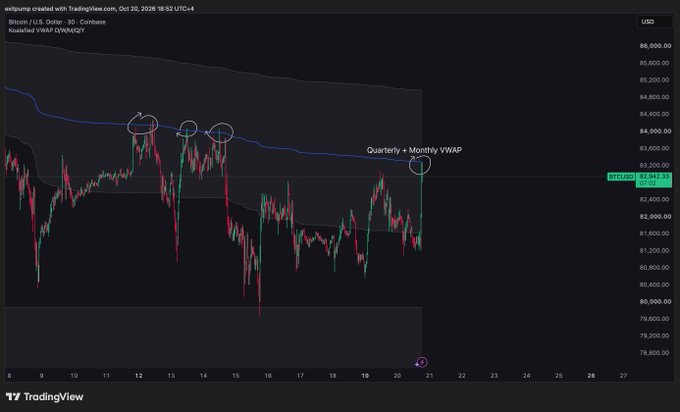Click the 78,800.00 price axis label

point(655,353)
